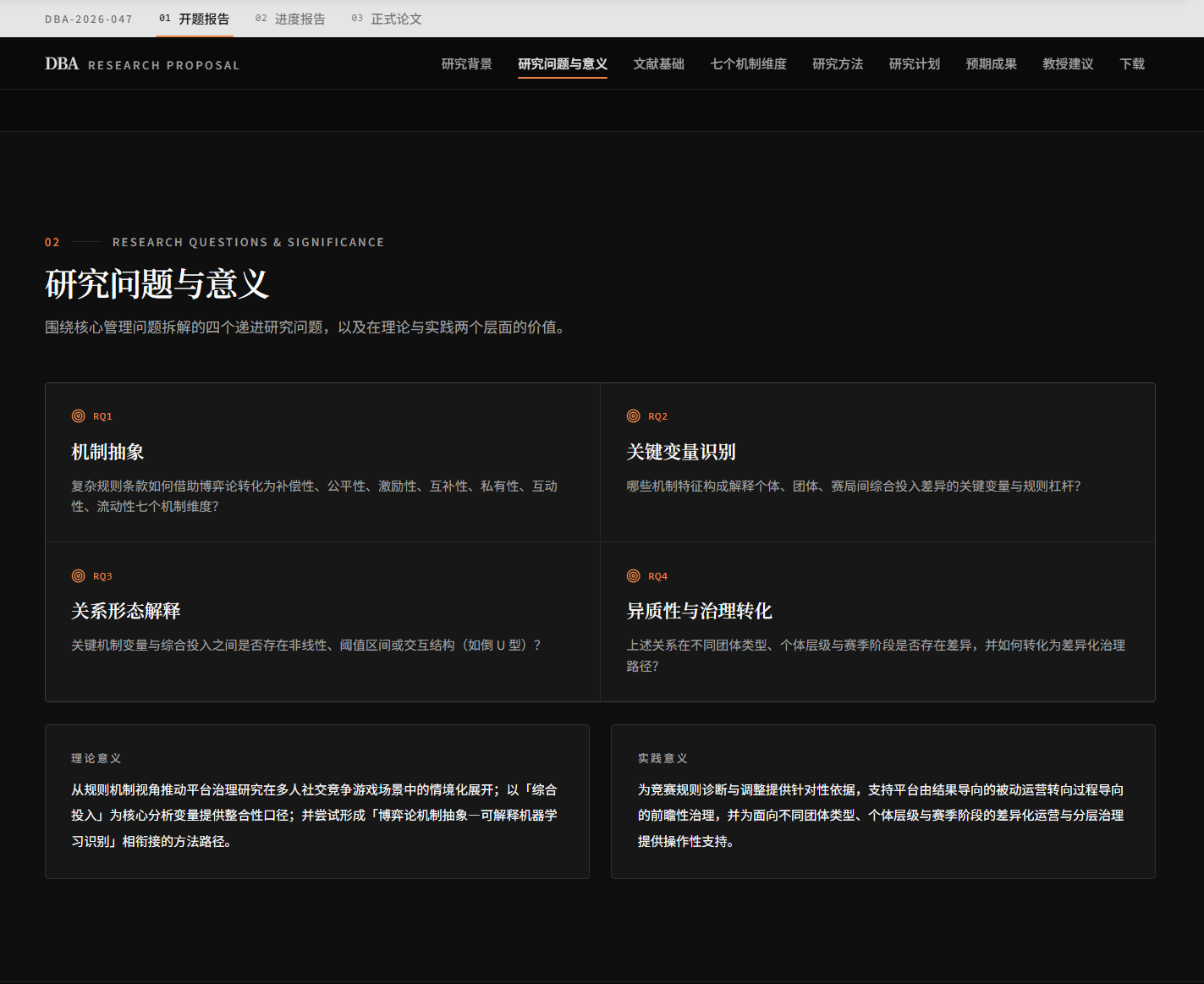Open 预期成果 in the nav bar
The width and height of the screenshot is (1204, 984).
[992, 64]
